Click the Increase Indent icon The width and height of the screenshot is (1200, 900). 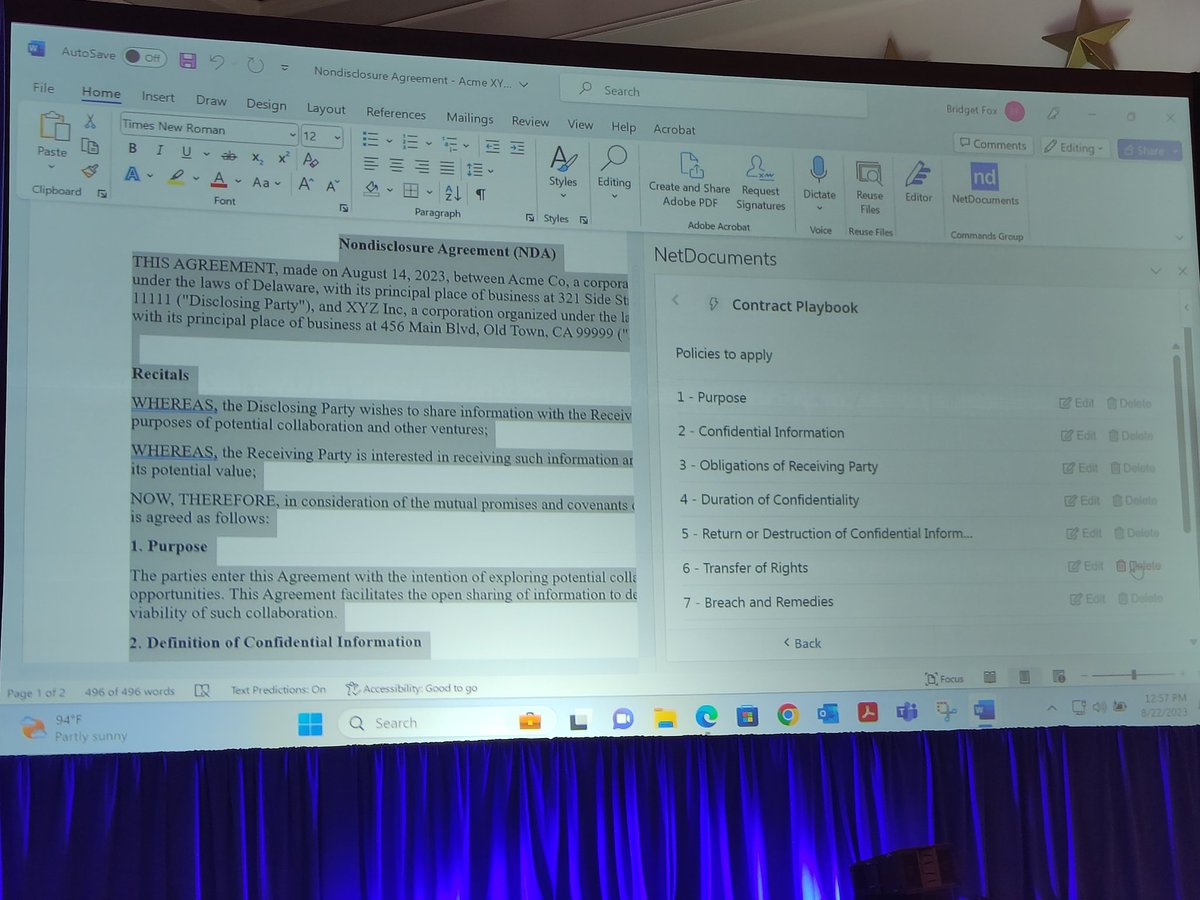tap(516, 148)
